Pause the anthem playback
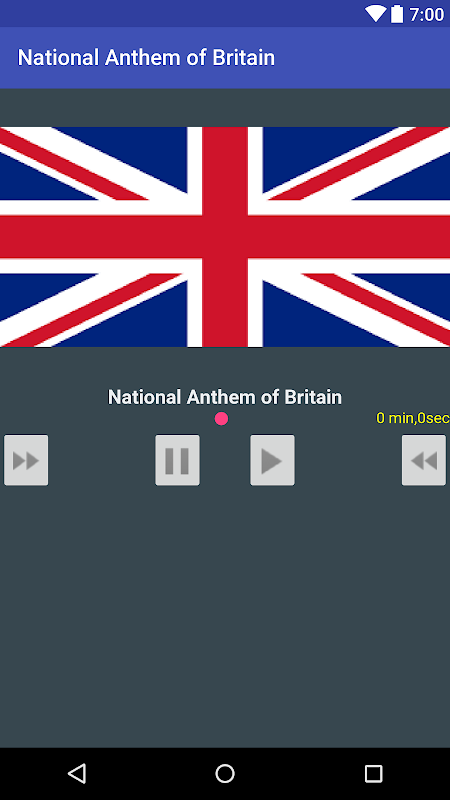The image size is (450, 800). tap(178, 460)
